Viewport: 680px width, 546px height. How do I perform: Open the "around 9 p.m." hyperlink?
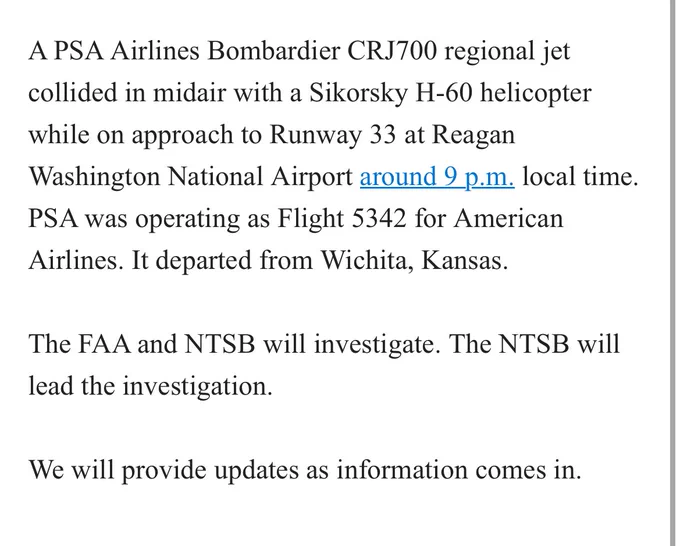[x=437, y=177]
